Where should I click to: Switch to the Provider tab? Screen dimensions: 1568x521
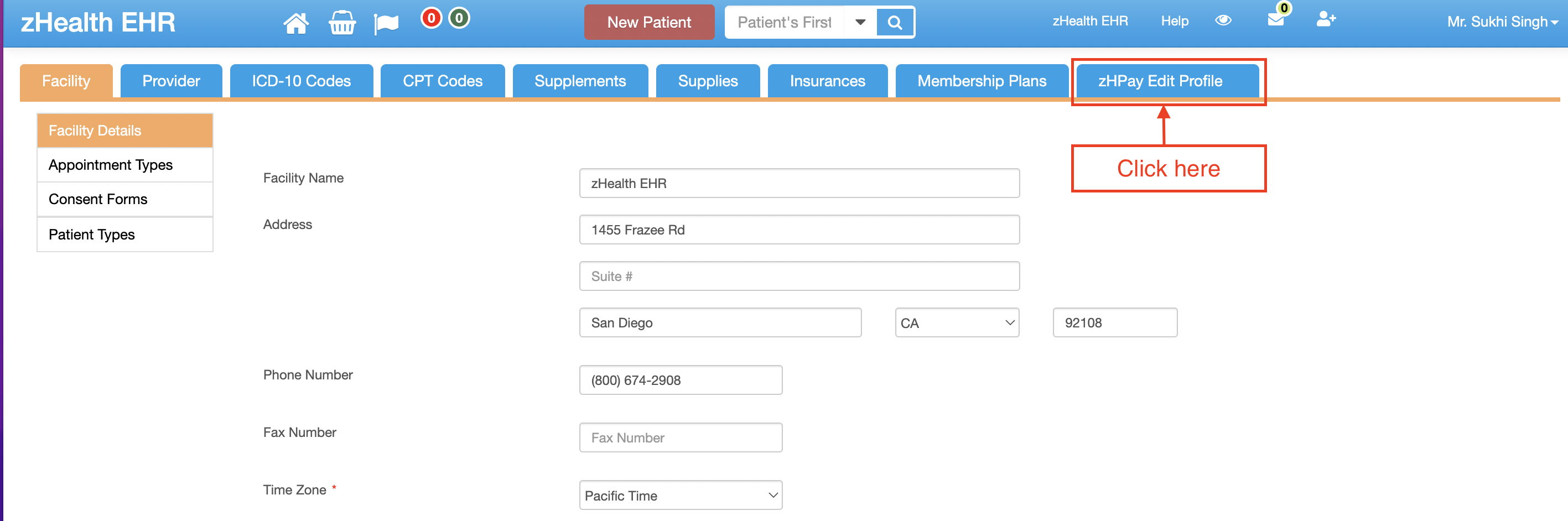pyautogui.click(x=171, y=81)
